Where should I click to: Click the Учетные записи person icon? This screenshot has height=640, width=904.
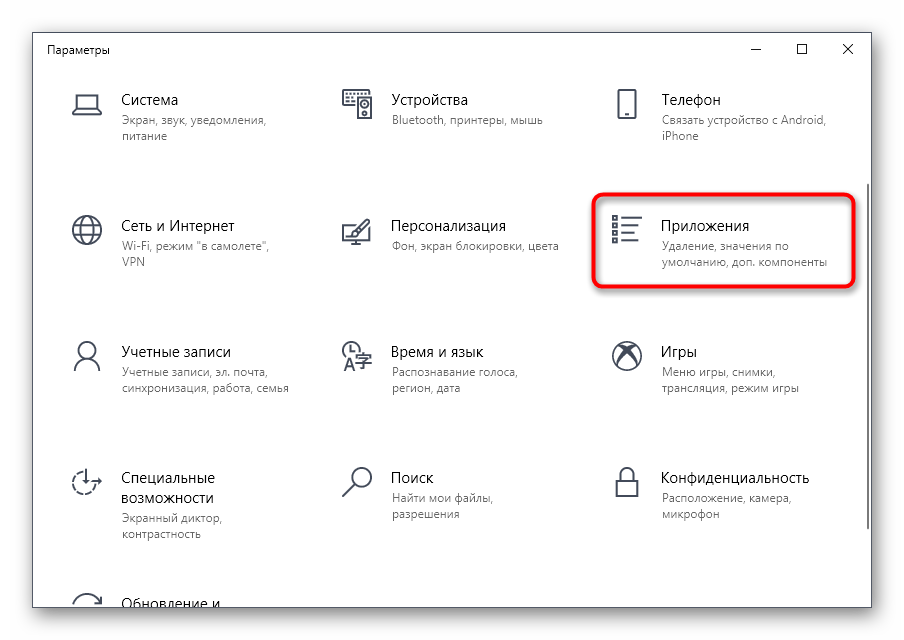click(x=87, y=355)
